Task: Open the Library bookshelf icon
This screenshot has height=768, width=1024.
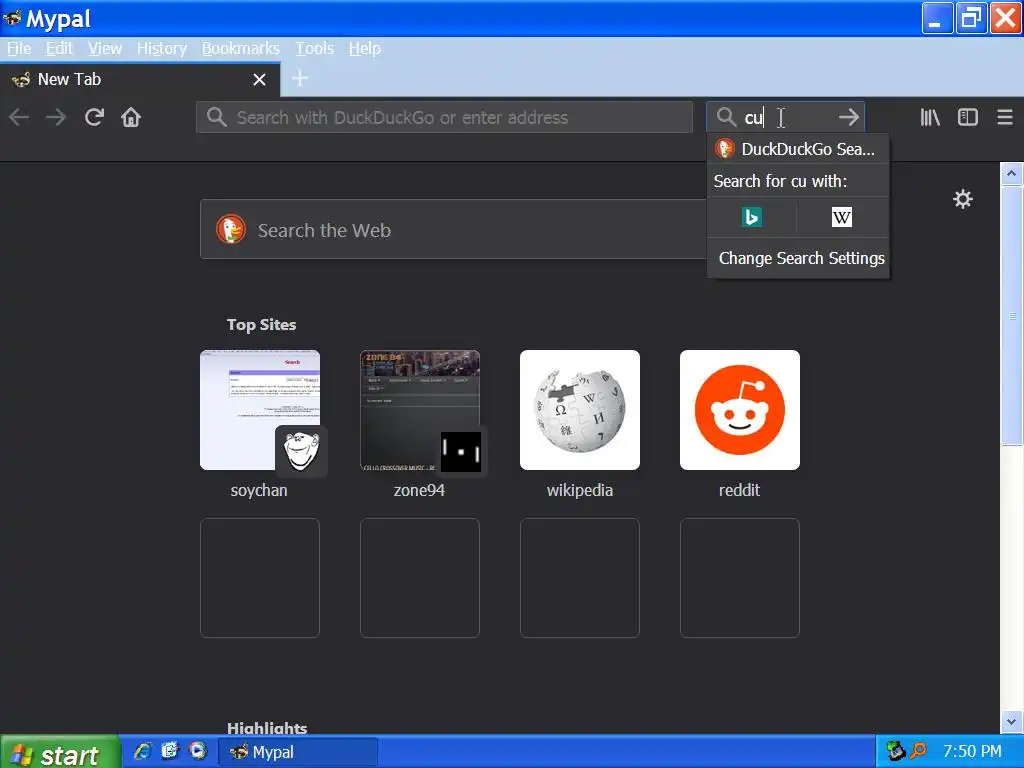Action: pyautogui.click(x=930, y=118)
